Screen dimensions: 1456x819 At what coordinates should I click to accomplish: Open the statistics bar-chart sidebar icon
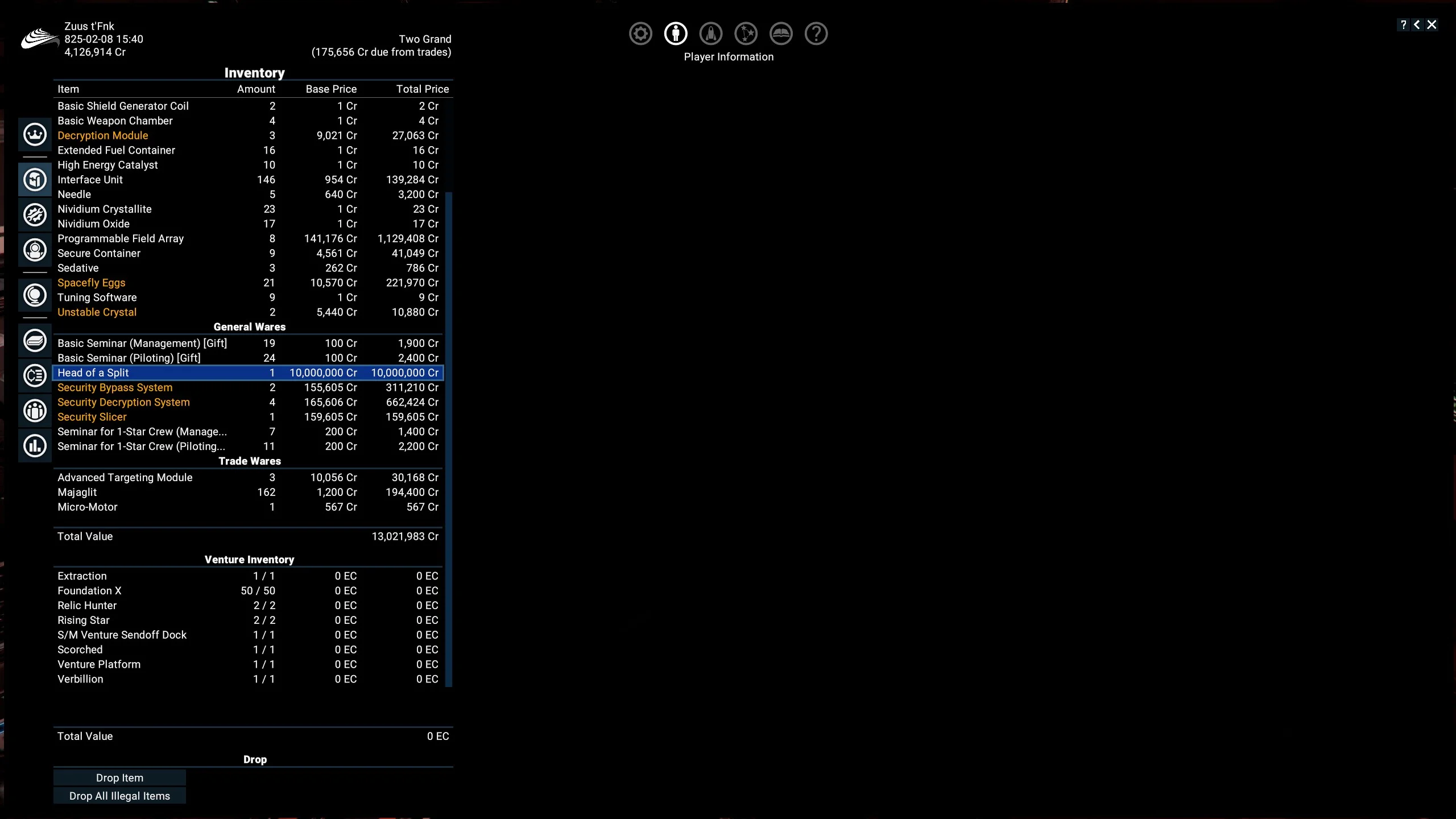(x=35, y=446)
